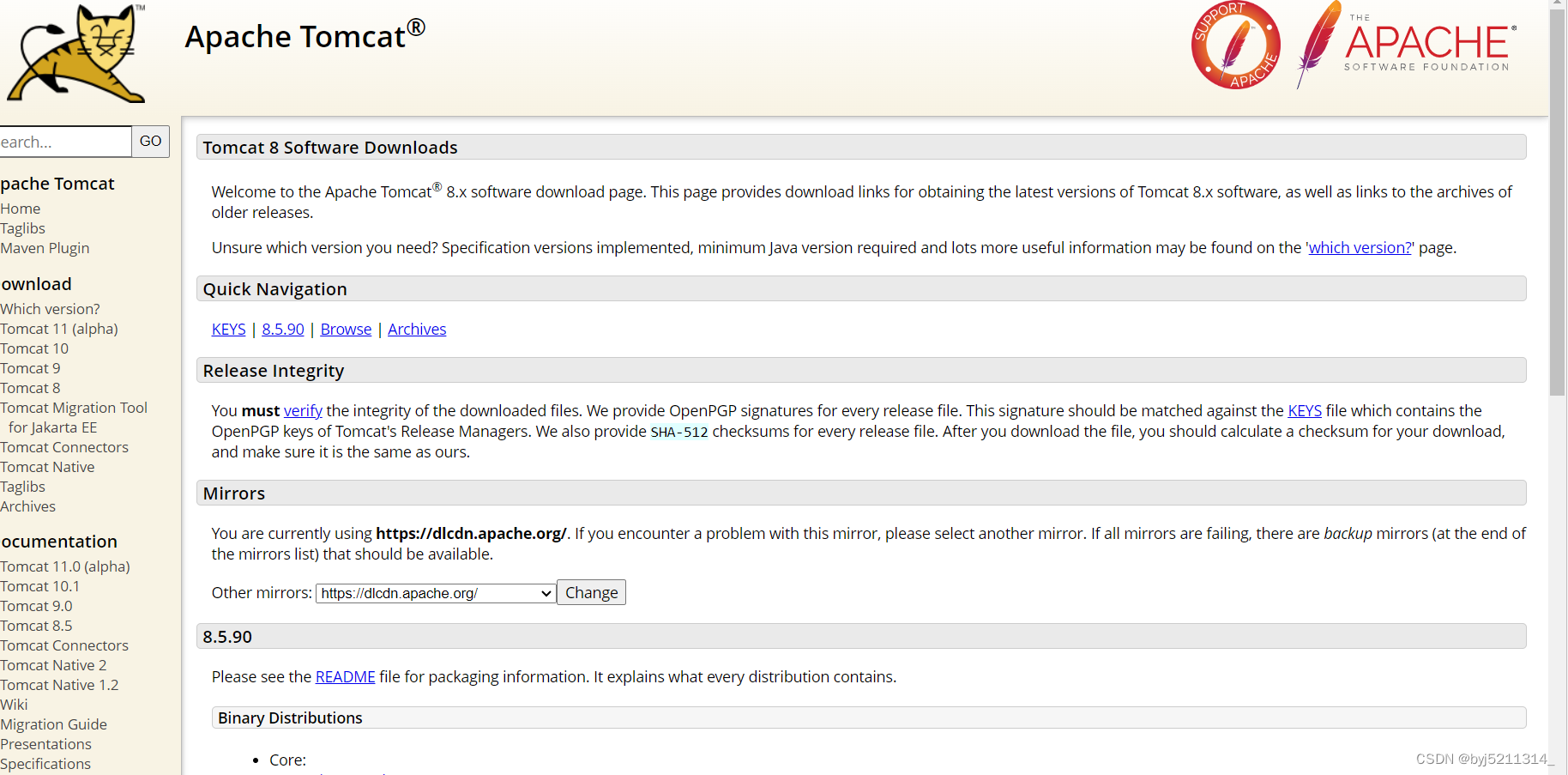The width and height of the screenshot is (1568, 775).
Task: Select Tomcat 11 (alpha) download link
Action: (59, 329)
